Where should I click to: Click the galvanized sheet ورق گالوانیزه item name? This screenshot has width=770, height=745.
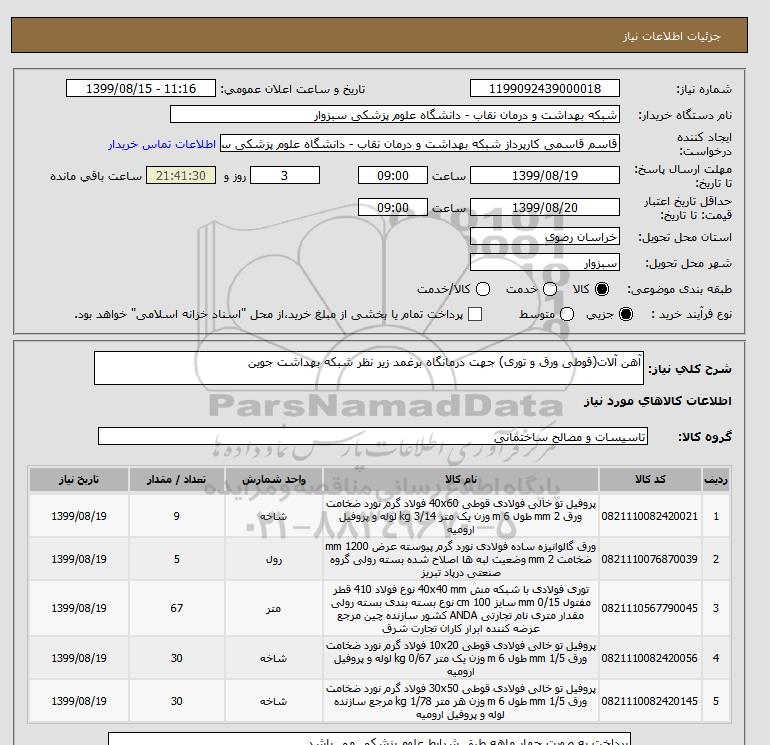pos(461,559)
